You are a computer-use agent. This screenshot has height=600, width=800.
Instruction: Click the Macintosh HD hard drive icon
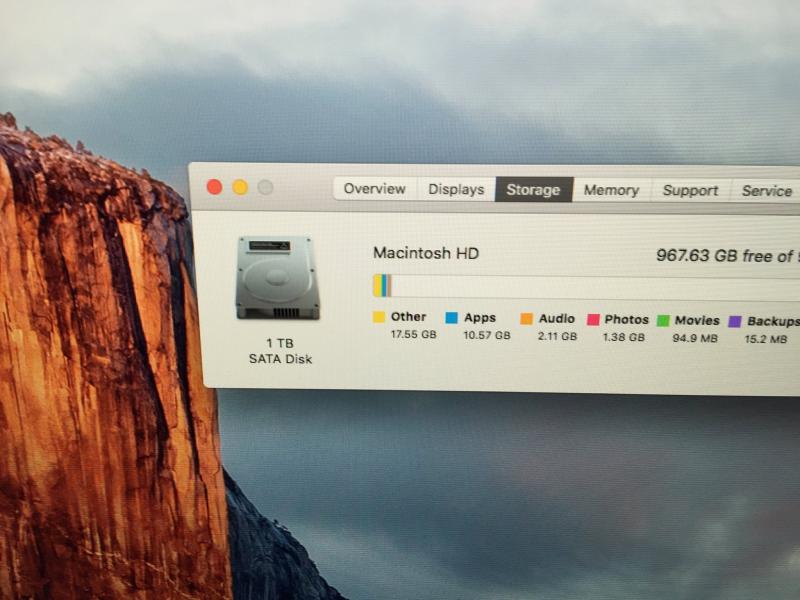coord(278,278)
